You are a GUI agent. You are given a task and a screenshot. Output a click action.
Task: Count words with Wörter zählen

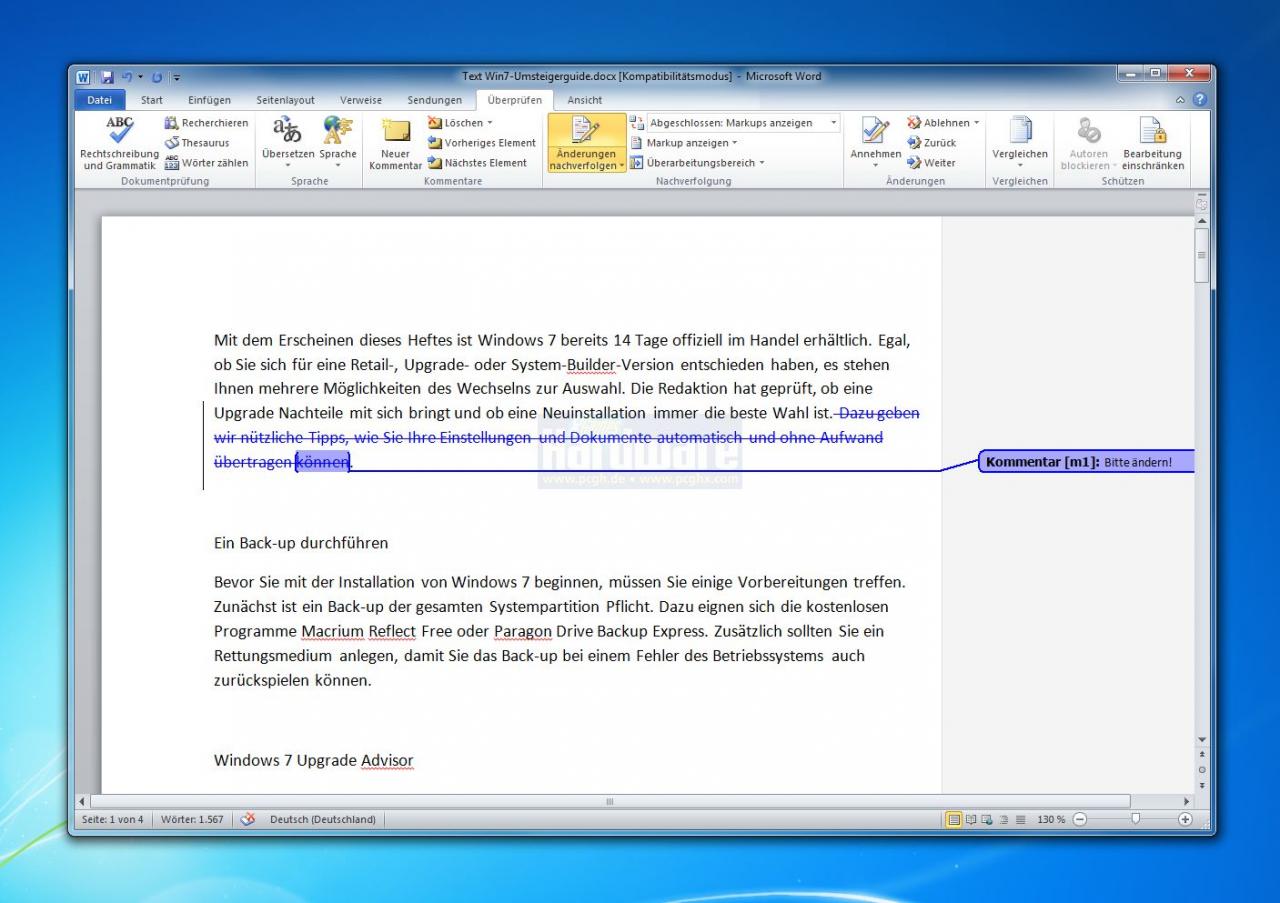tap(206, 163)
